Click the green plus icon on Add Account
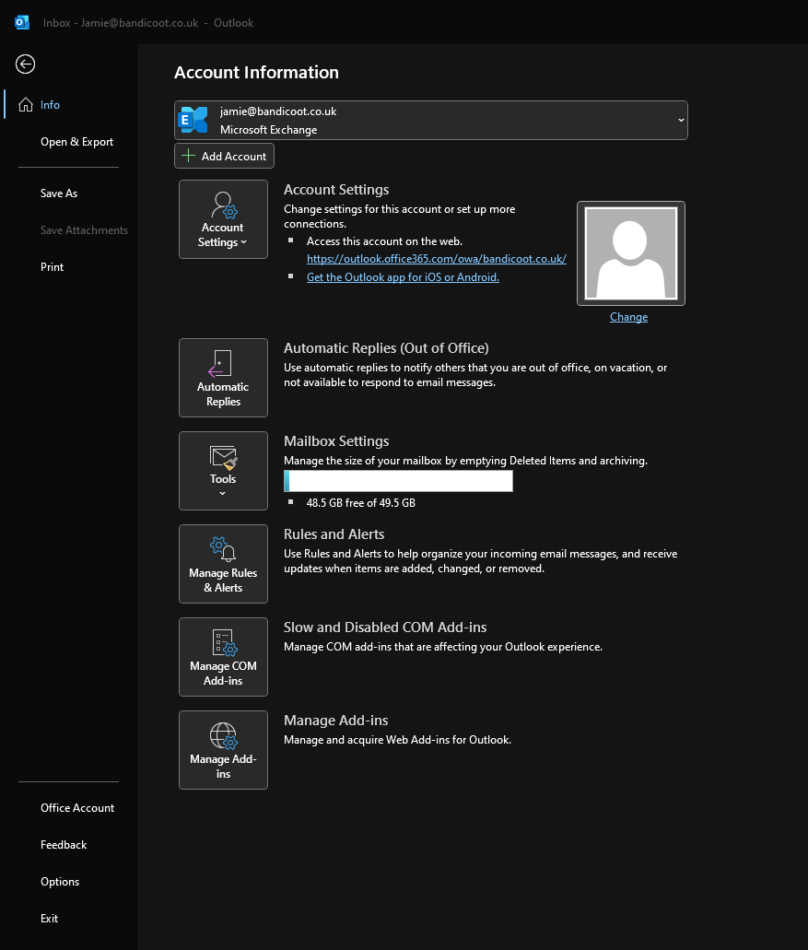Image resolution: width=808 pixels, height=950 pixels. [190, 155]
